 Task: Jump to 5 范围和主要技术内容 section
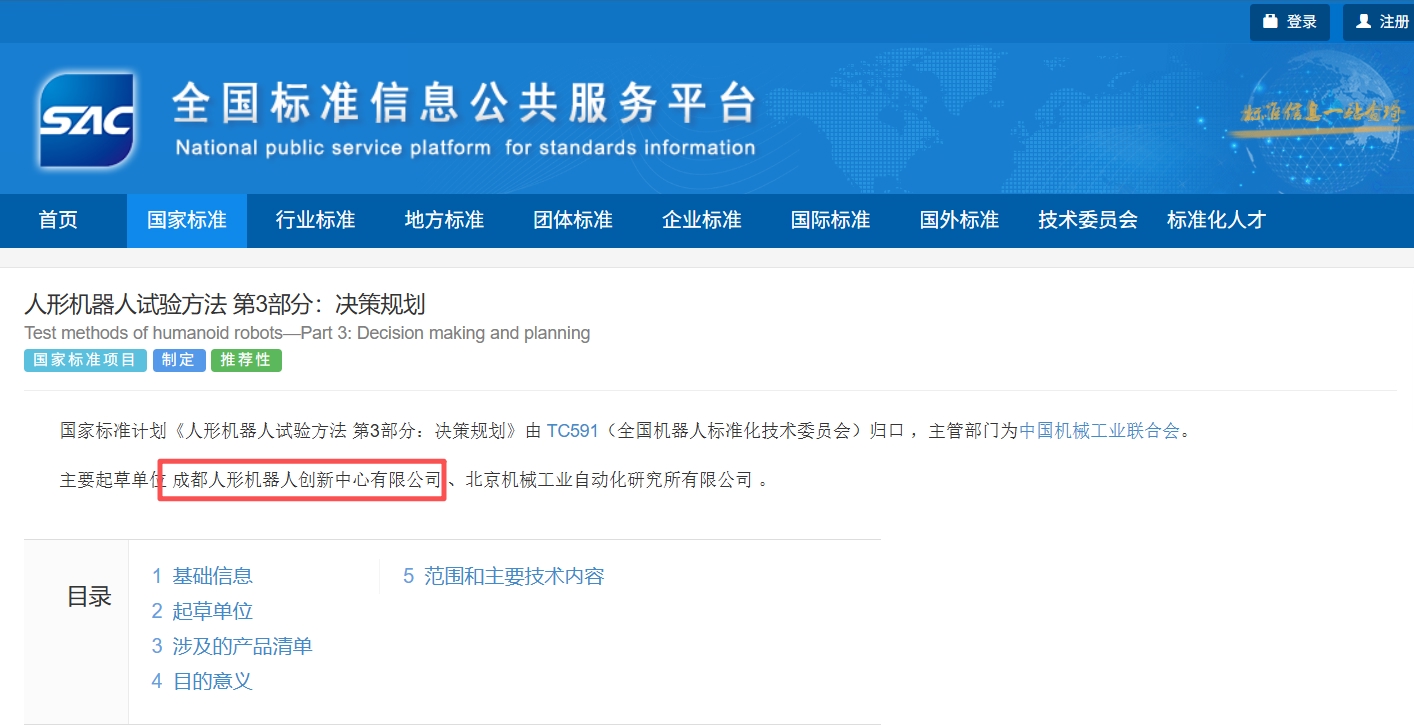(x=504, y=576)
